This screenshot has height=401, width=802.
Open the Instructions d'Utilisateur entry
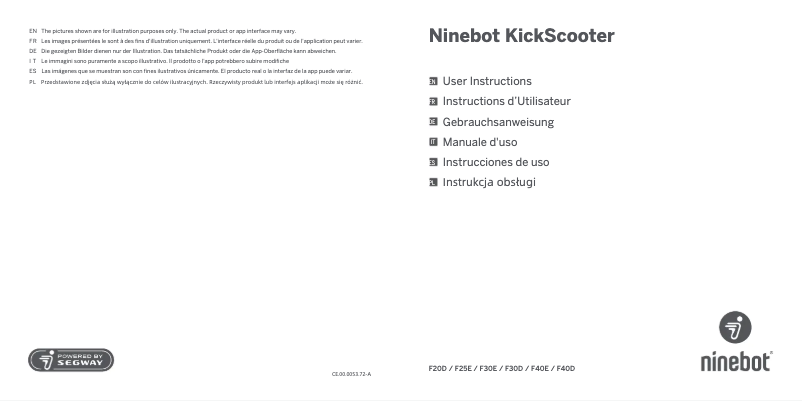click(x=506, y=102)
